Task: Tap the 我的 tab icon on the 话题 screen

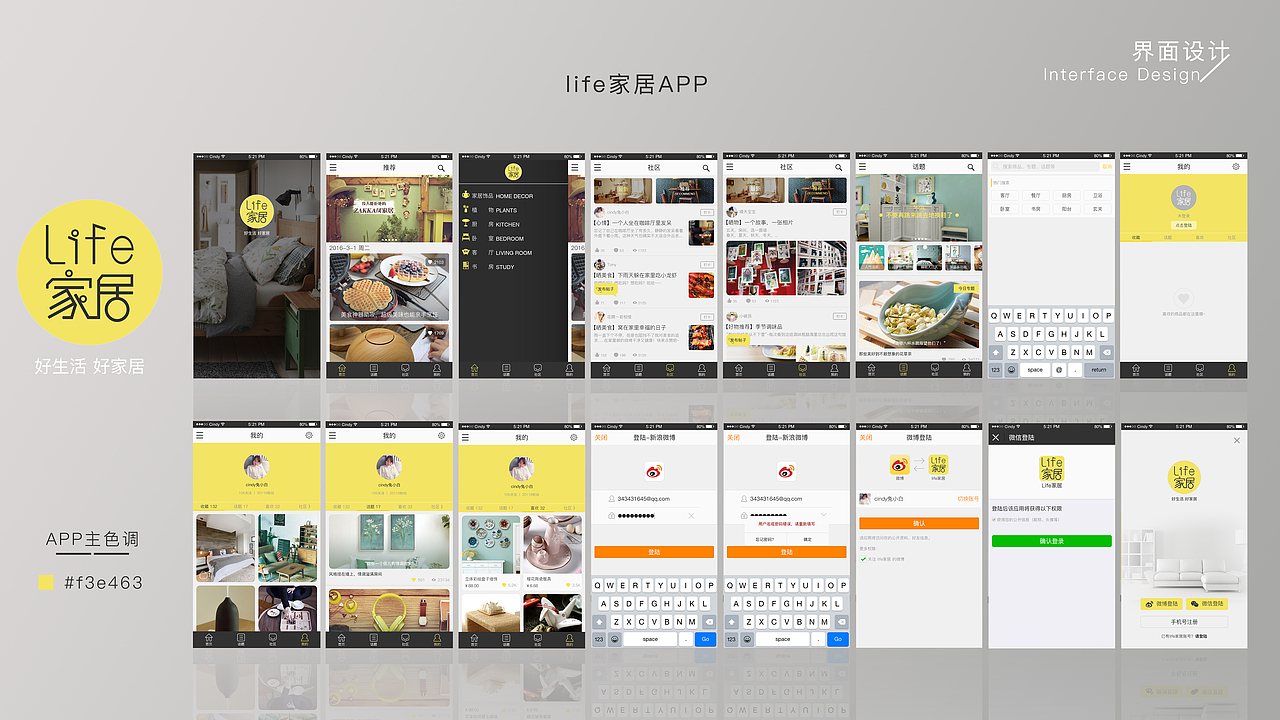Action: click(x=967, y=370)
